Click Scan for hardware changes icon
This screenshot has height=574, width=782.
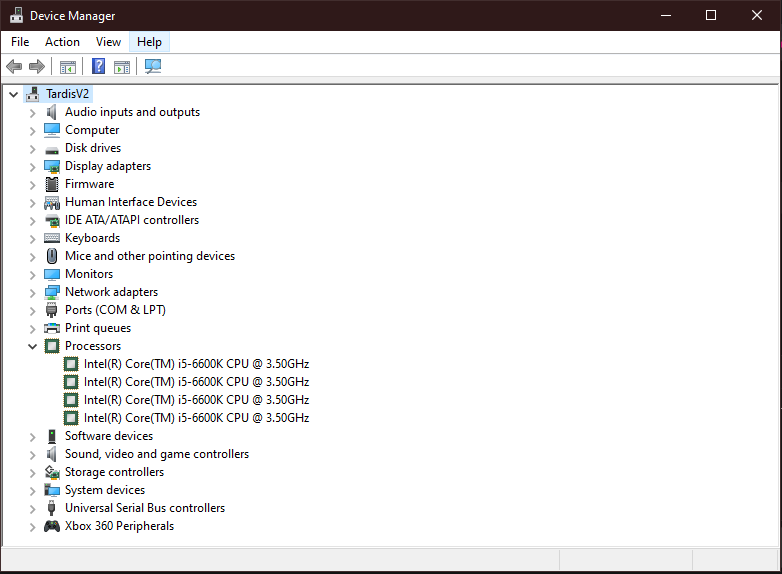[153, 66]
